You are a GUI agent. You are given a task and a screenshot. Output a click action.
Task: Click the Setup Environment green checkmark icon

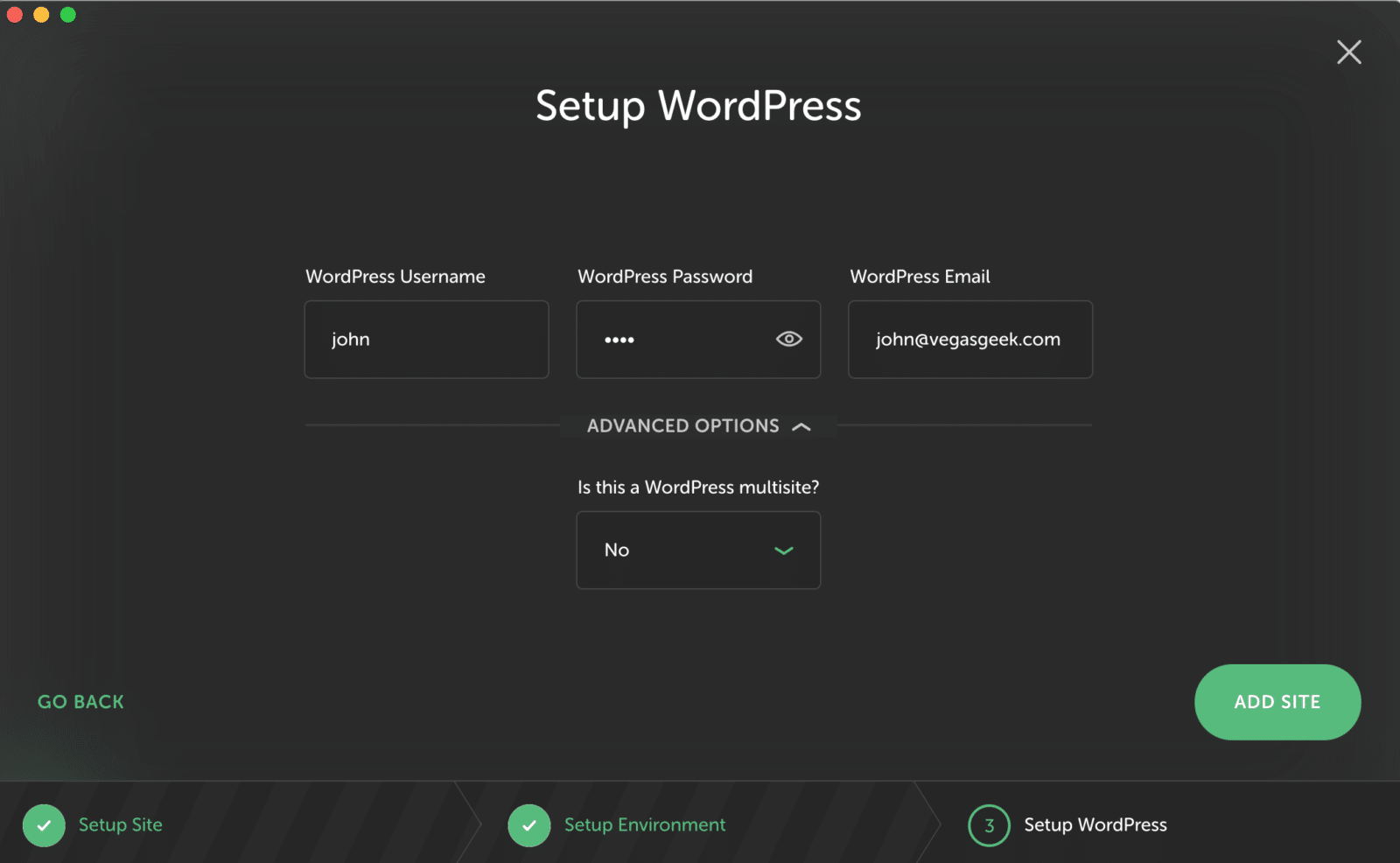click(529, 825)
